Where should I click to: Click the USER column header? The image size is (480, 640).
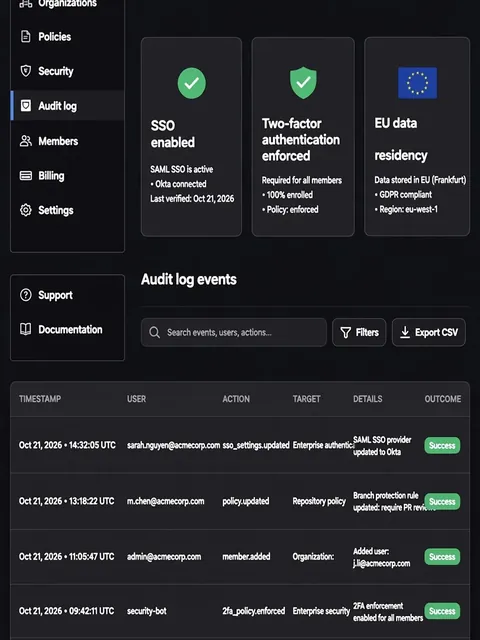coord(136,399)
